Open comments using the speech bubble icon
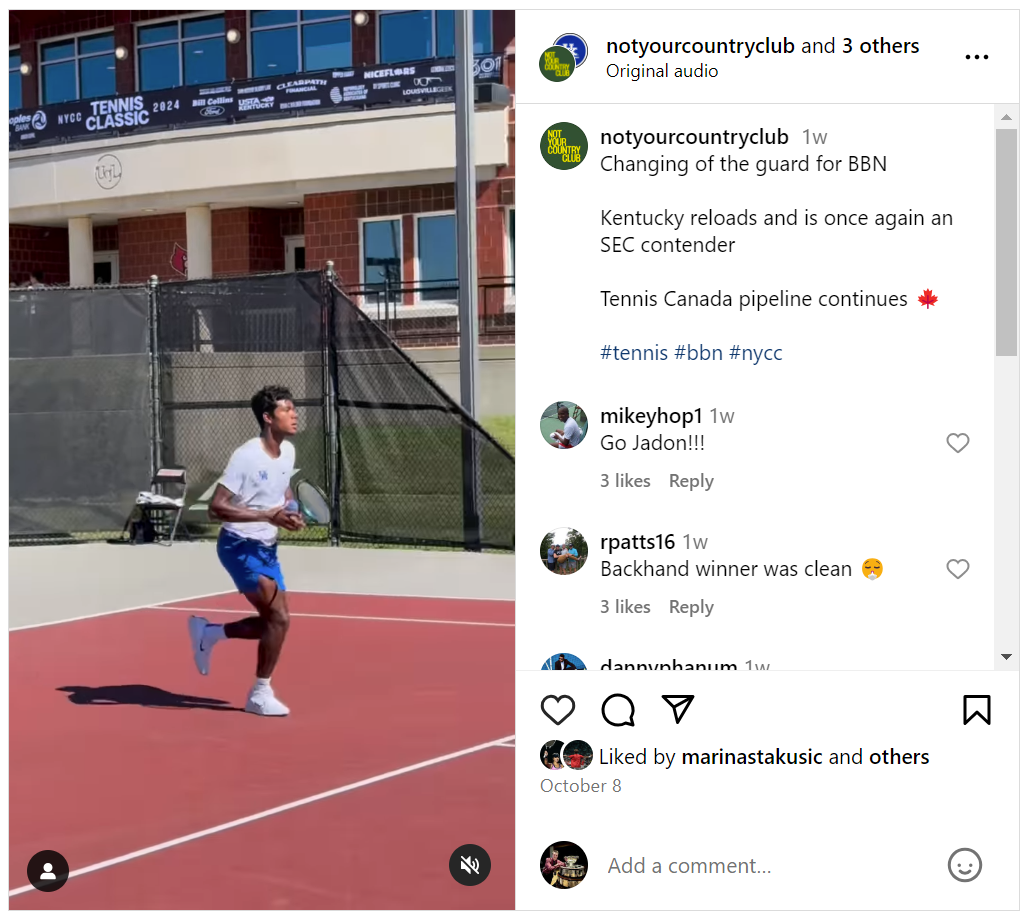The width and height of the screenshot is (1023, 918). pyautogui.click(x=618, y=710)
